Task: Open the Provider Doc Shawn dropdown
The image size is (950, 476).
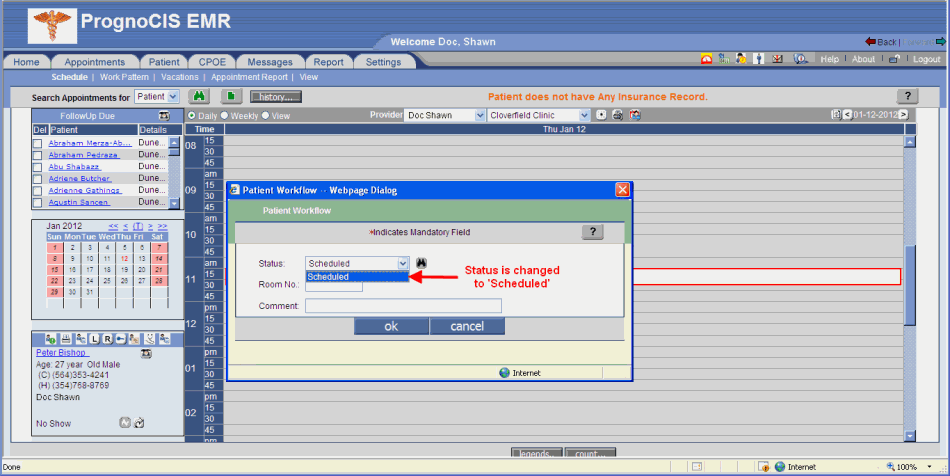Action: pyautogui.click(x=445, y=115)
